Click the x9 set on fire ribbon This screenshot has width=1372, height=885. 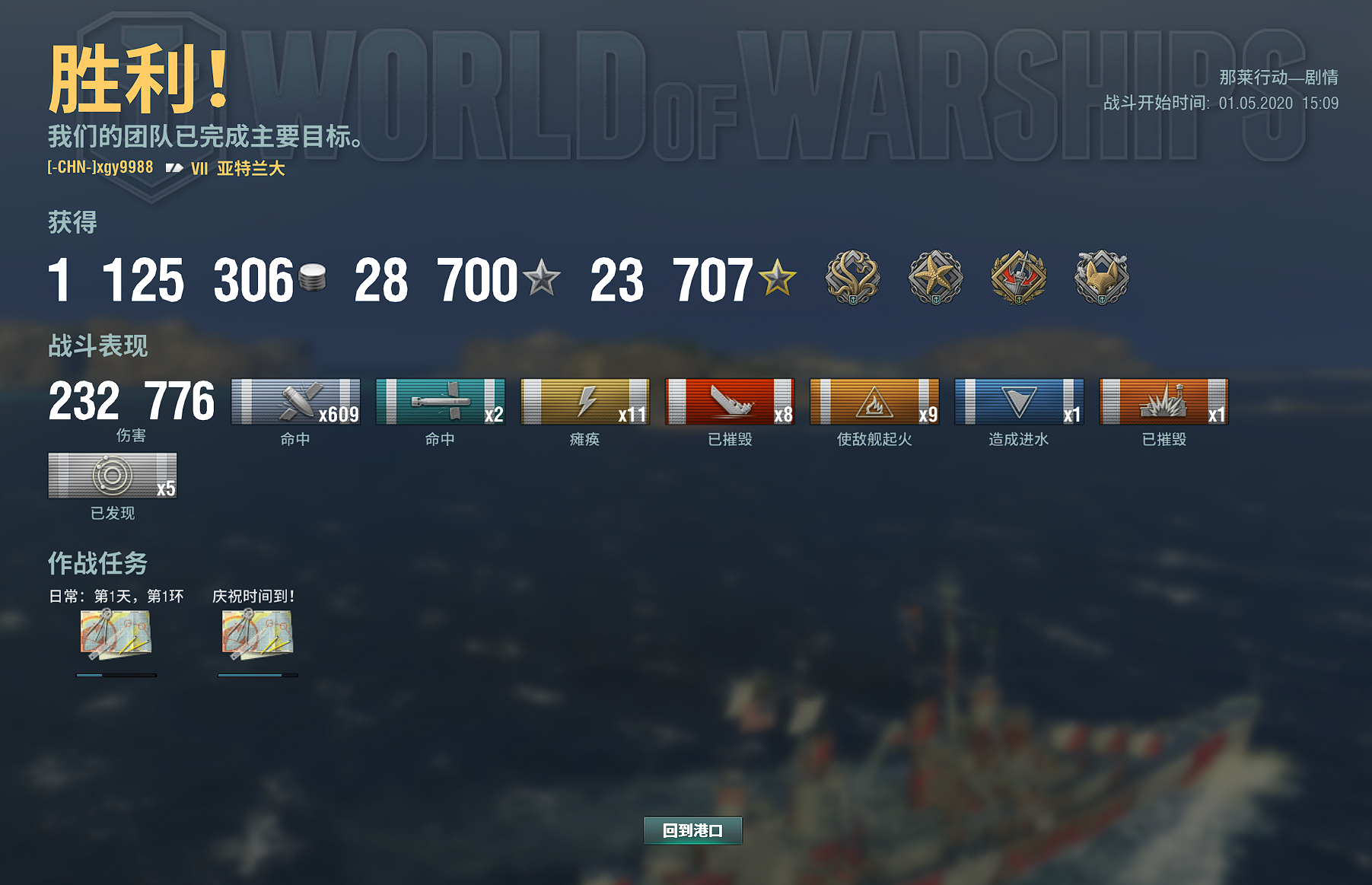[x=874, y=401]
